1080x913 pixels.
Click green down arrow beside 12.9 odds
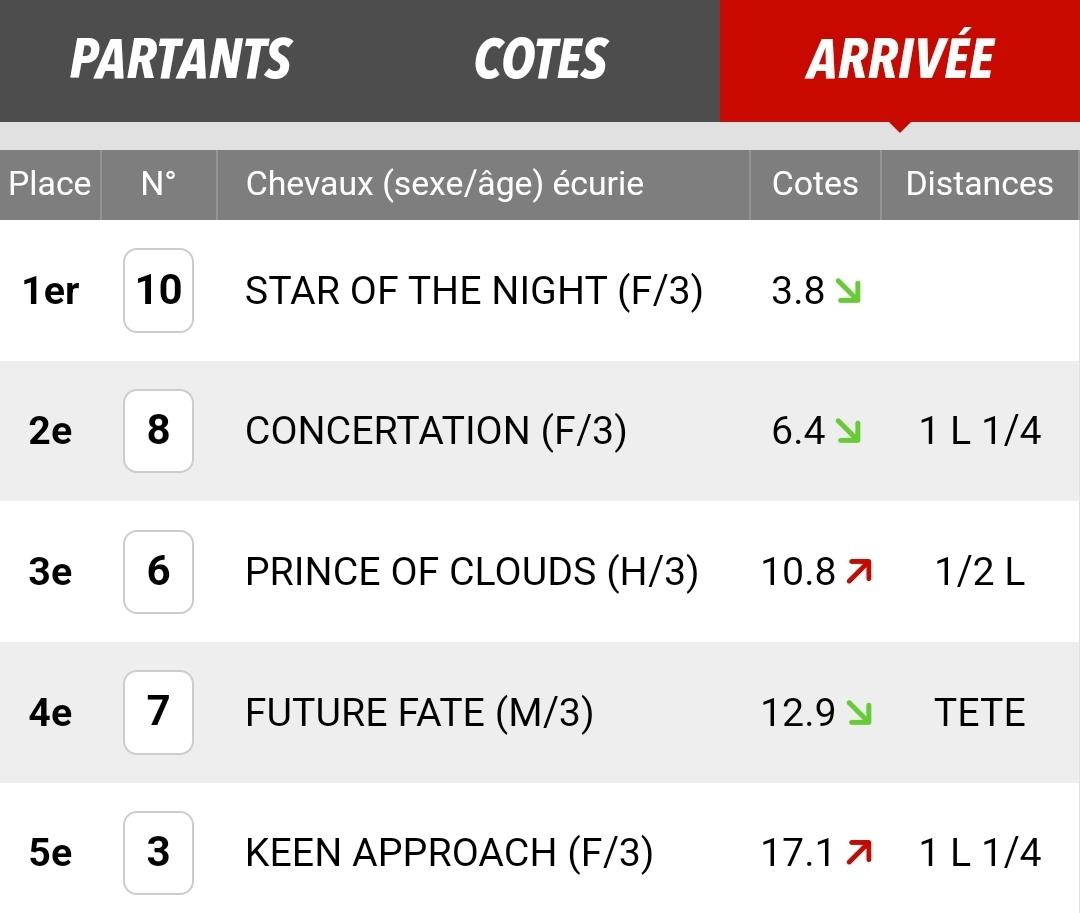tap(859, 713)
